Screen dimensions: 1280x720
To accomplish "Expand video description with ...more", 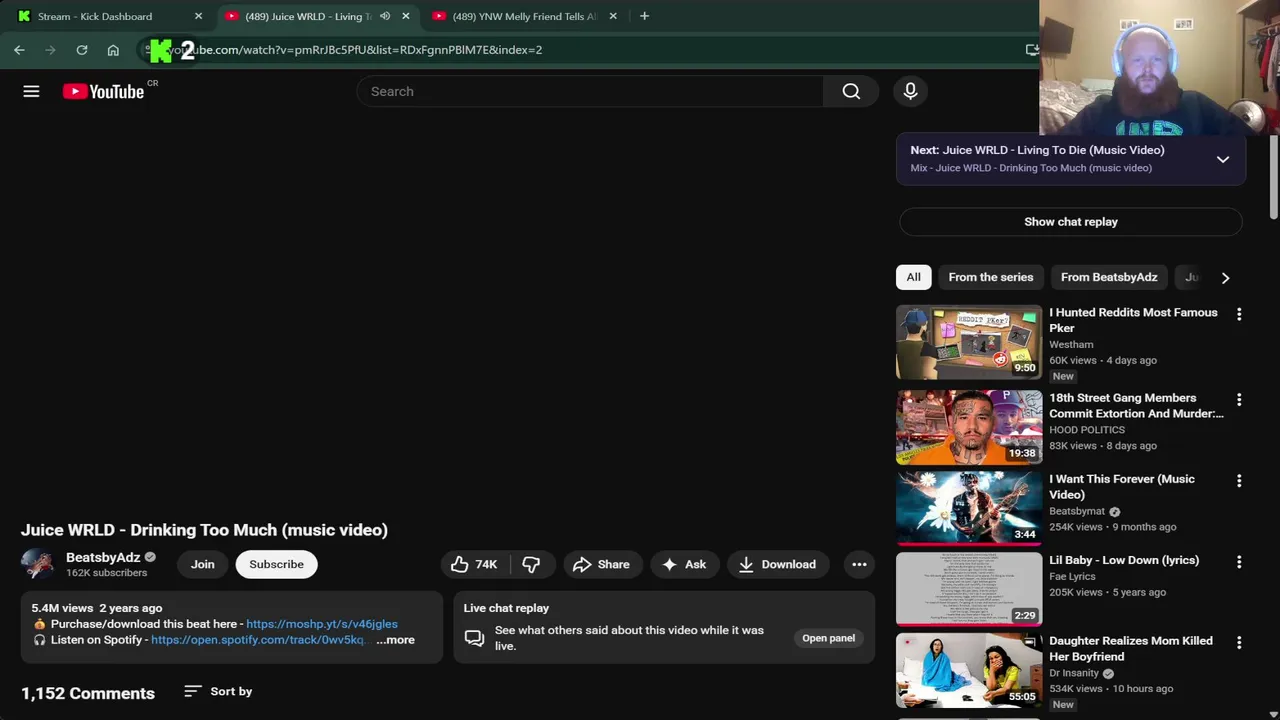I will (x=395, y=640).
